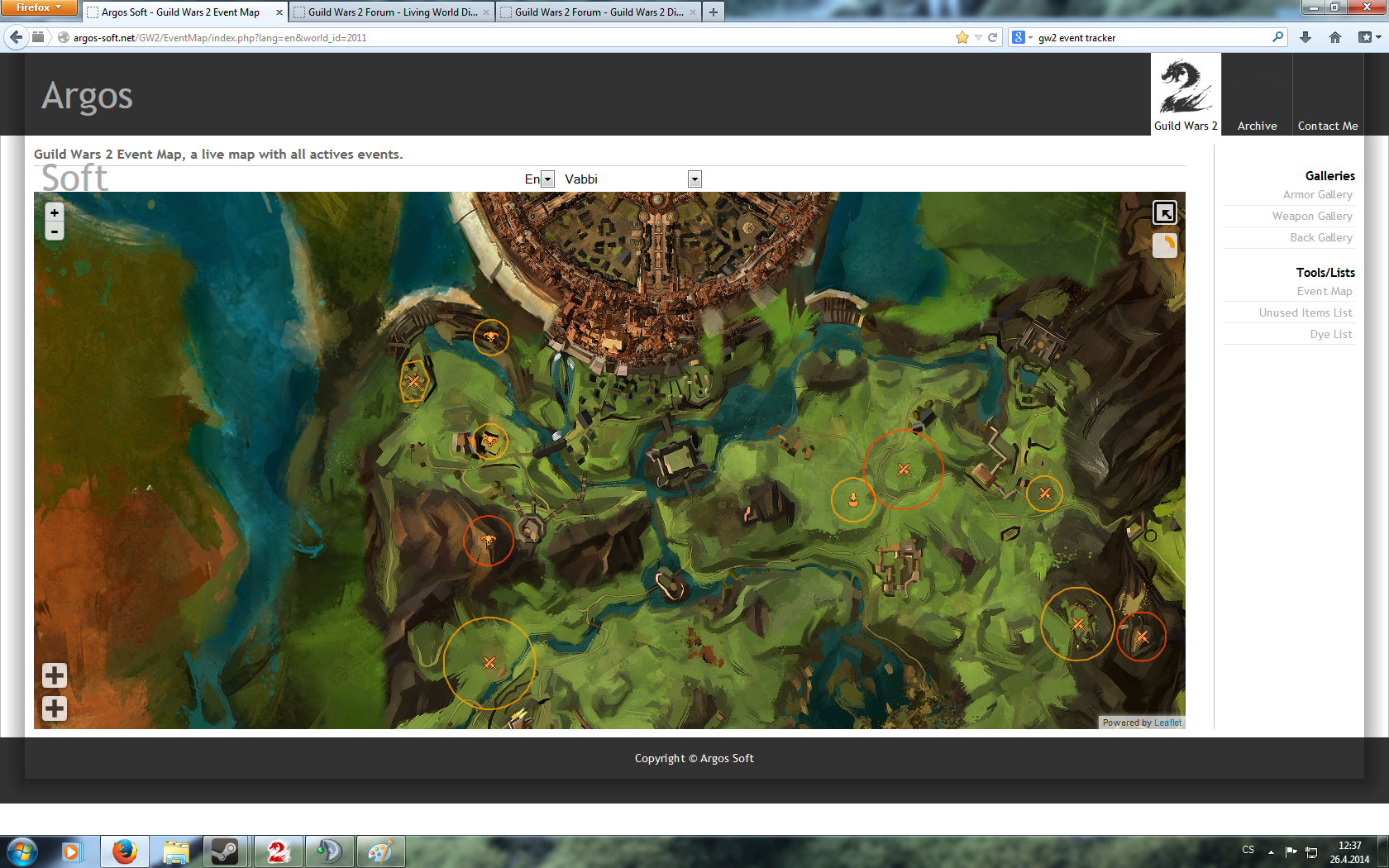Viewport: 1389px width, 868px height.
Task: Switch to Living World forum browser tab
Action: pyautogui.click(x=392, y=12)
